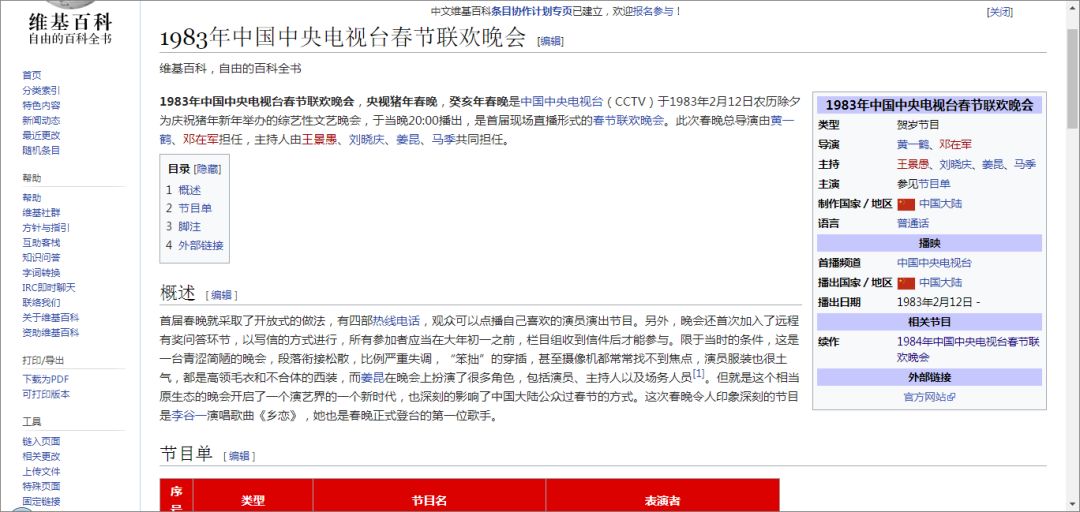The width and height of the screenshot is (1080, 512).
Task: Open 新闻动态 in the sidebar
Action: pos(41,121)
